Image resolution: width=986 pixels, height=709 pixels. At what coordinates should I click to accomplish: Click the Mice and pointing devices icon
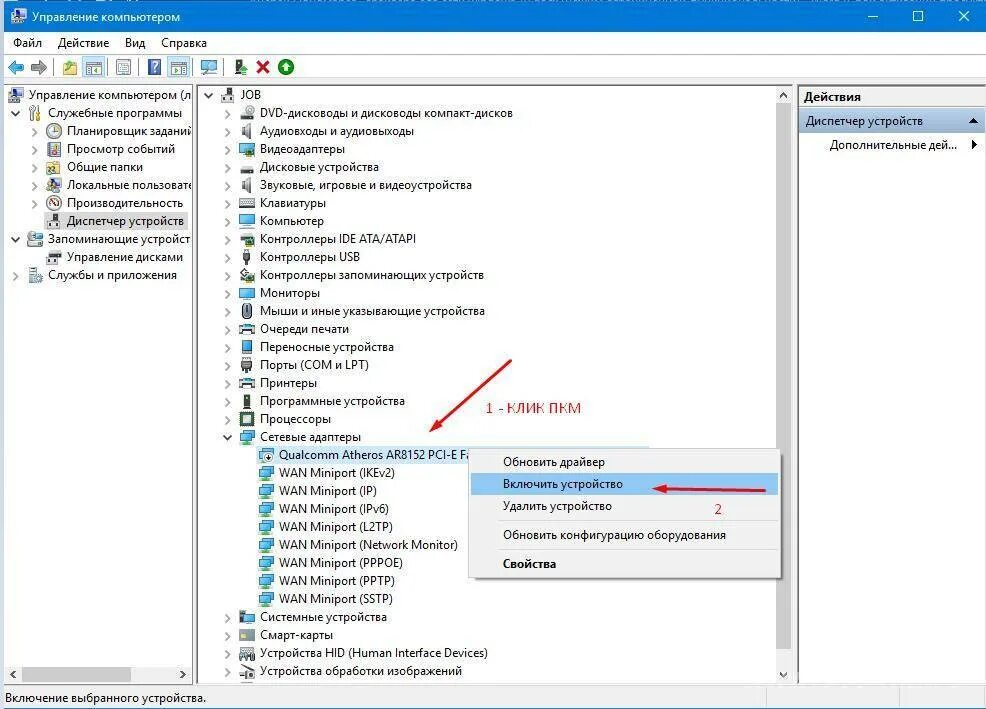(247, 311)
